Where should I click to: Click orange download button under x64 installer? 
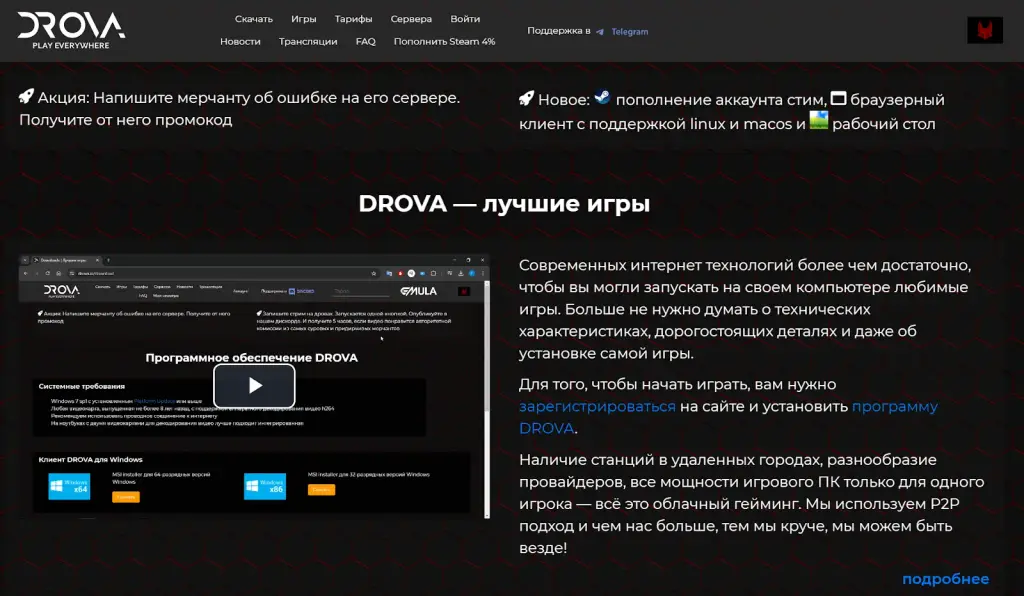click(x=125, y=497)
